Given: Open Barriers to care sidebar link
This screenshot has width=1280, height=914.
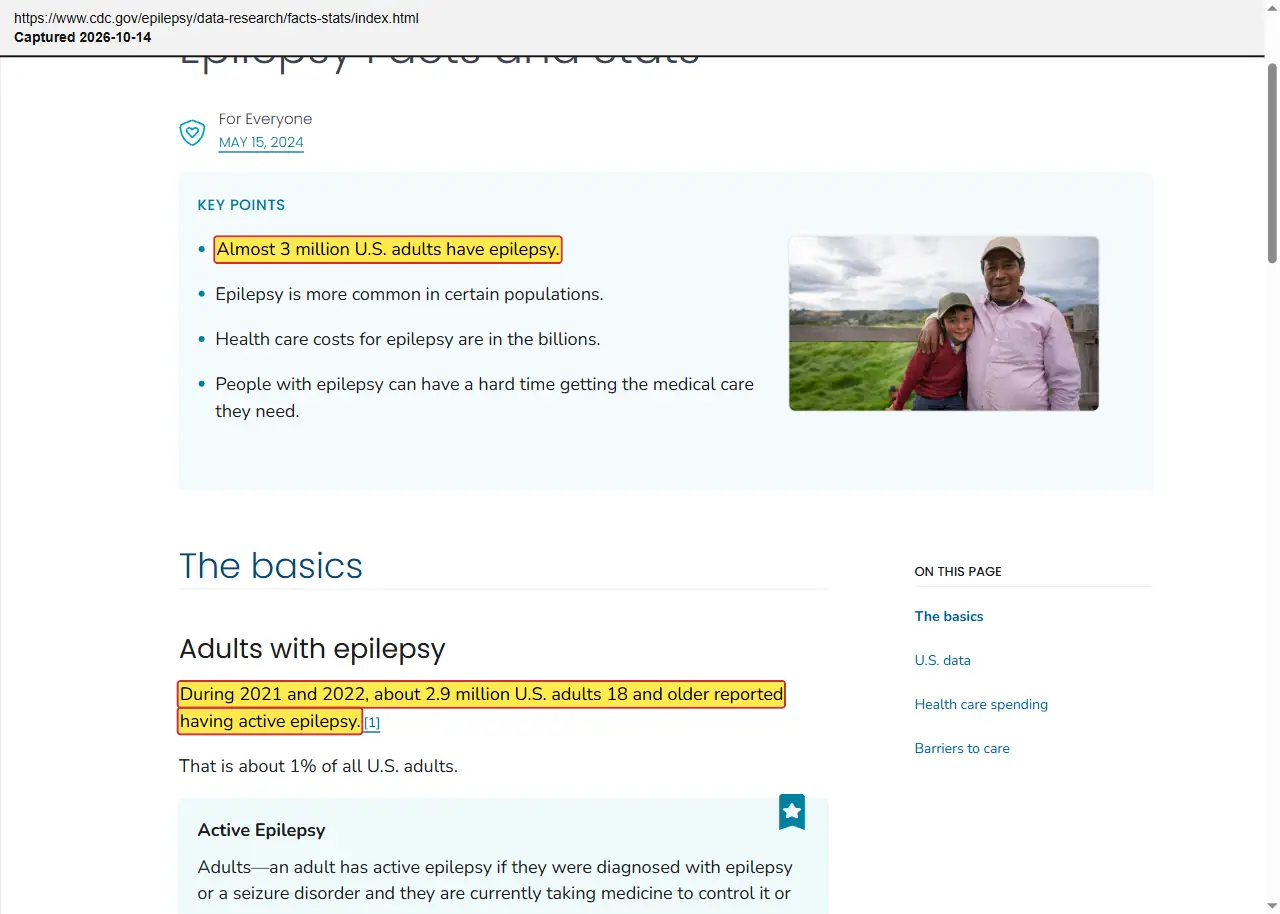Looking at the screenshot, I should point(962,748).
